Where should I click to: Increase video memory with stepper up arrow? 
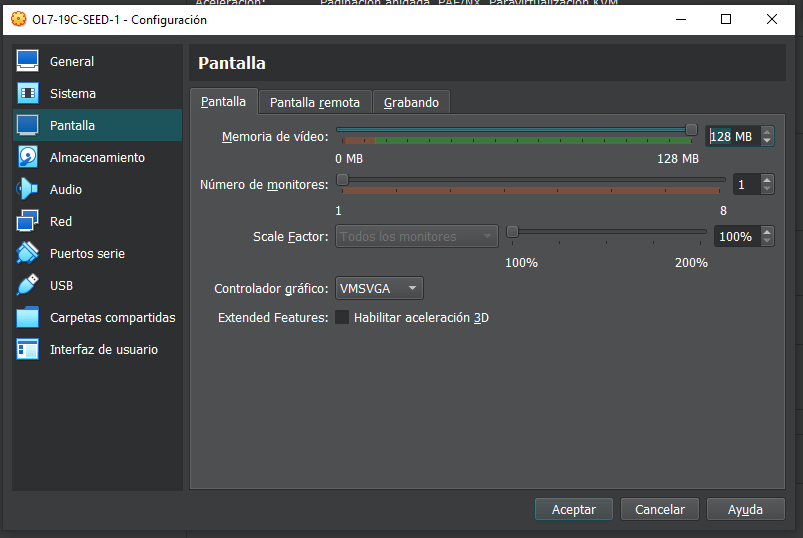pos(767,131)
